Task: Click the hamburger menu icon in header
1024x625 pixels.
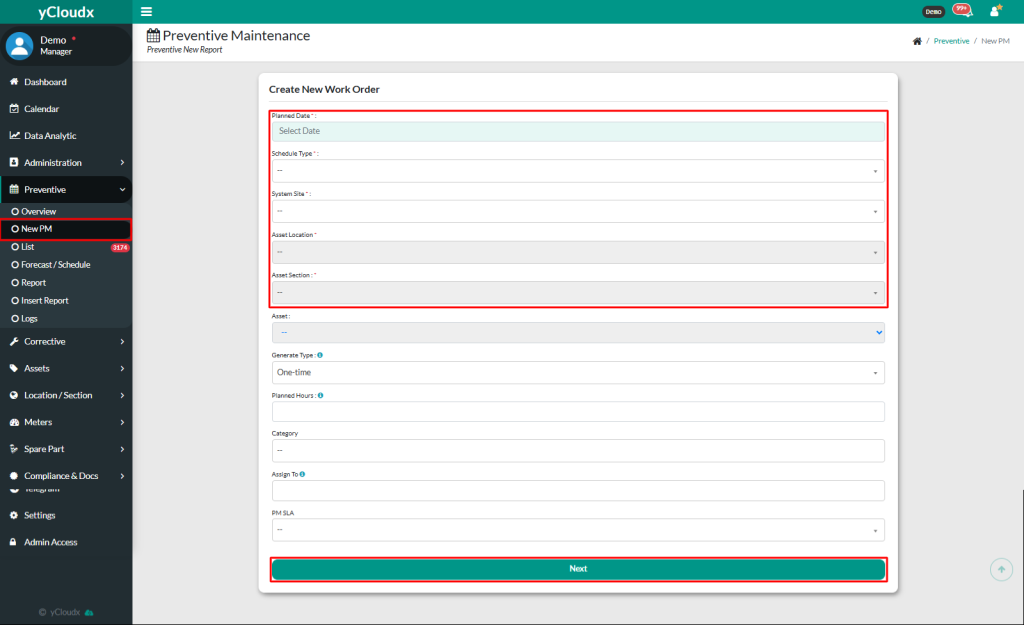Action: pyautogui.click(x=147, y=12)
